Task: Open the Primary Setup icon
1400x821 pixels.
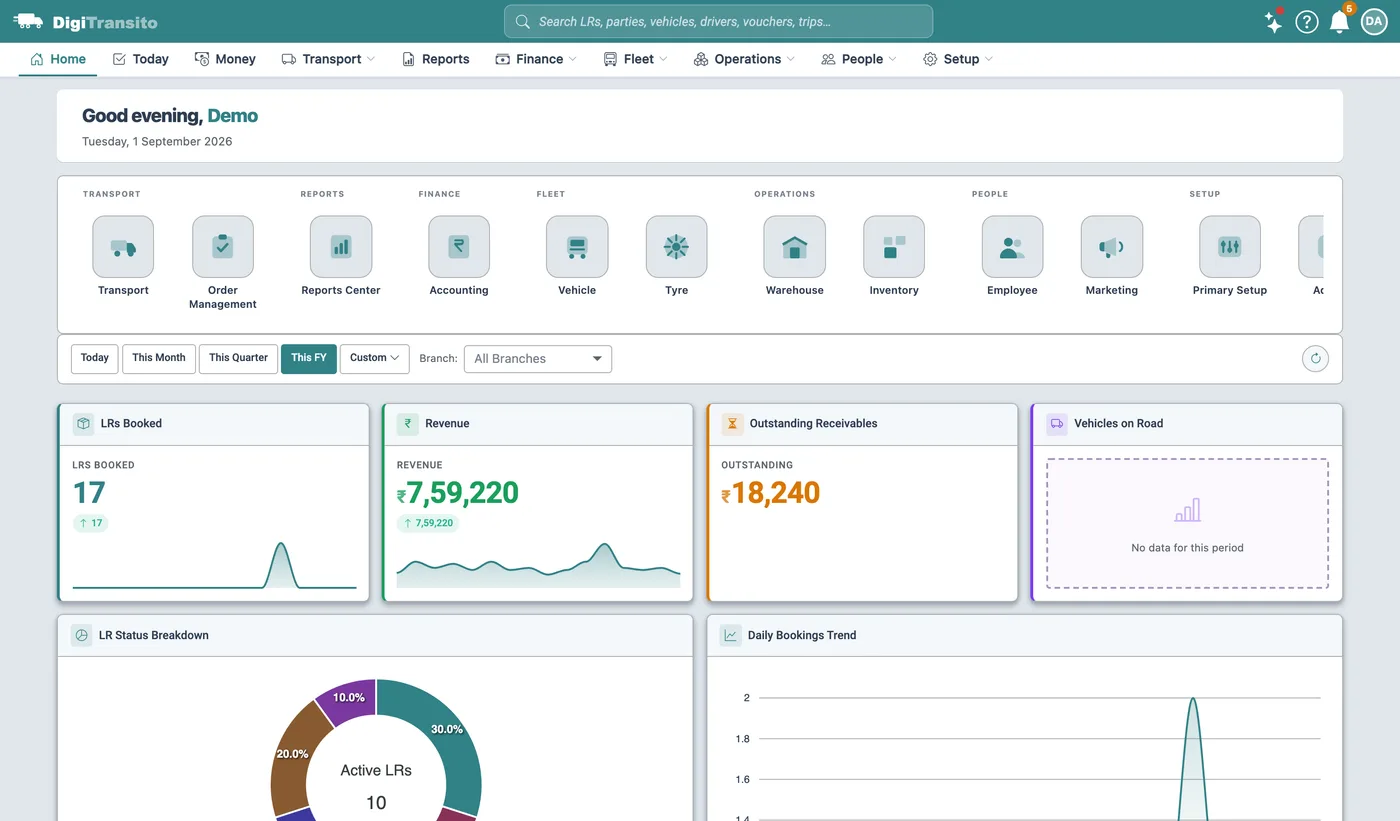Action: tap(1230, 247)
